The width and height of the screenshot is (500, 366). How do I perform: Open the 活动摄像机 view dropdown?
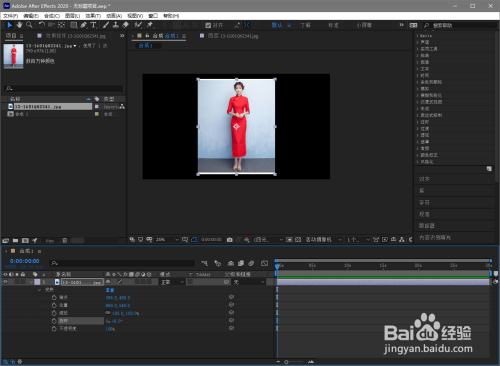[324, 240]
